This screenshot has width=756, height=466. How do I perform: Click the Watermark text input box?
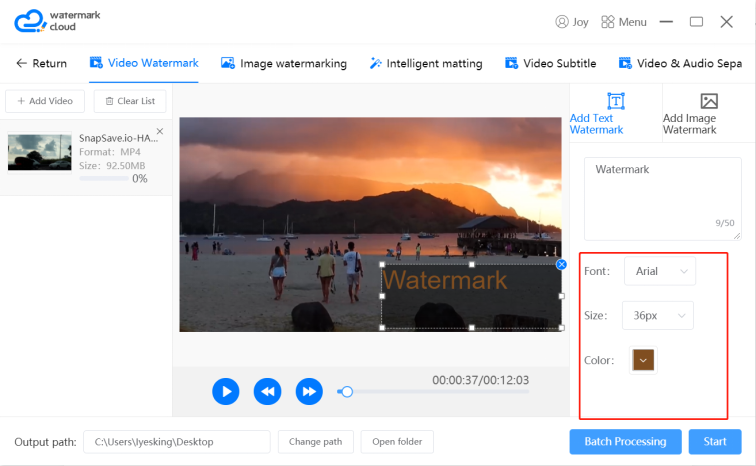662,199
